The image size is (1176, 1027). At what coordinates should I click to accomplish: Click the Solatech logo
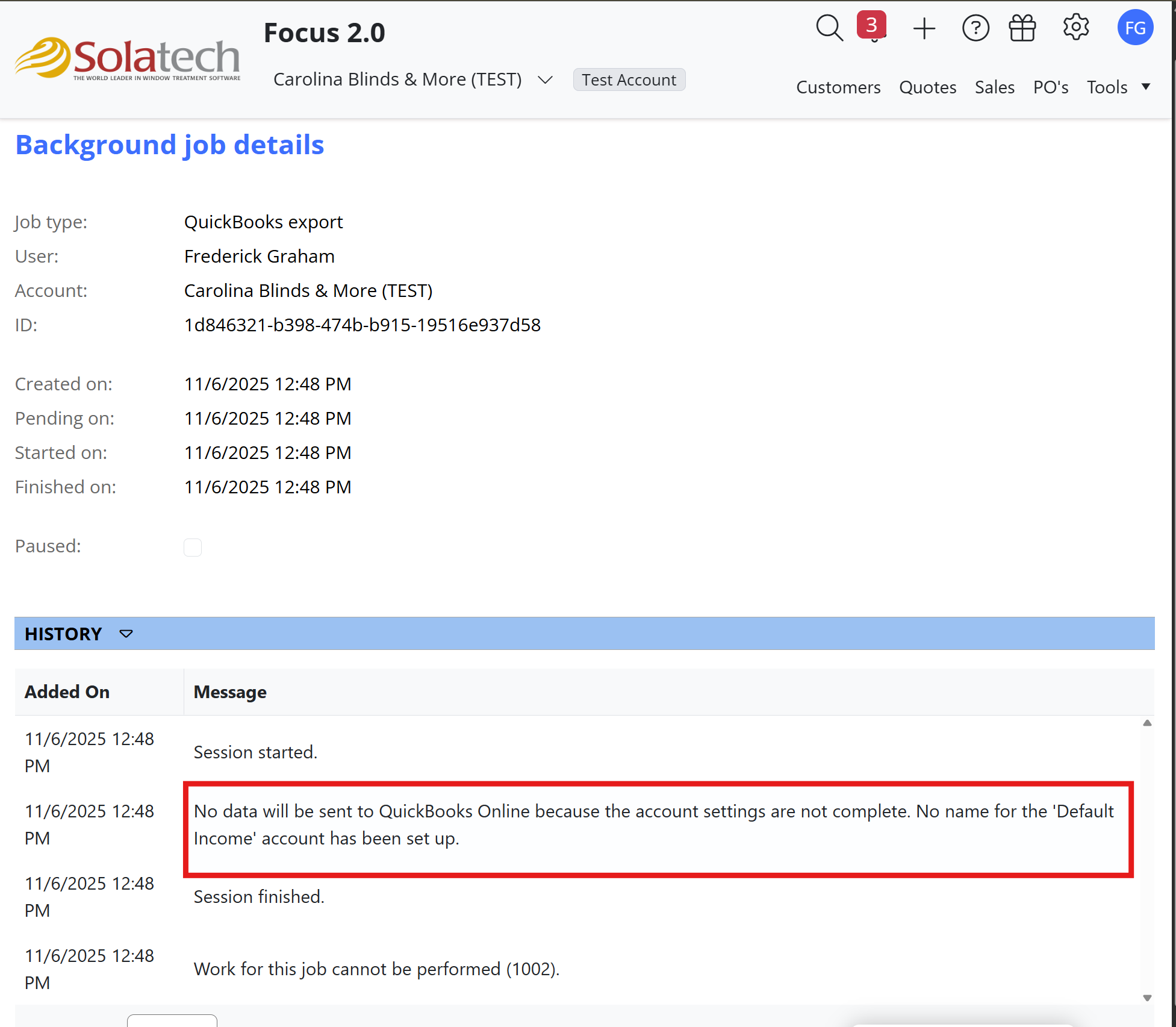(x=128, y=59)
